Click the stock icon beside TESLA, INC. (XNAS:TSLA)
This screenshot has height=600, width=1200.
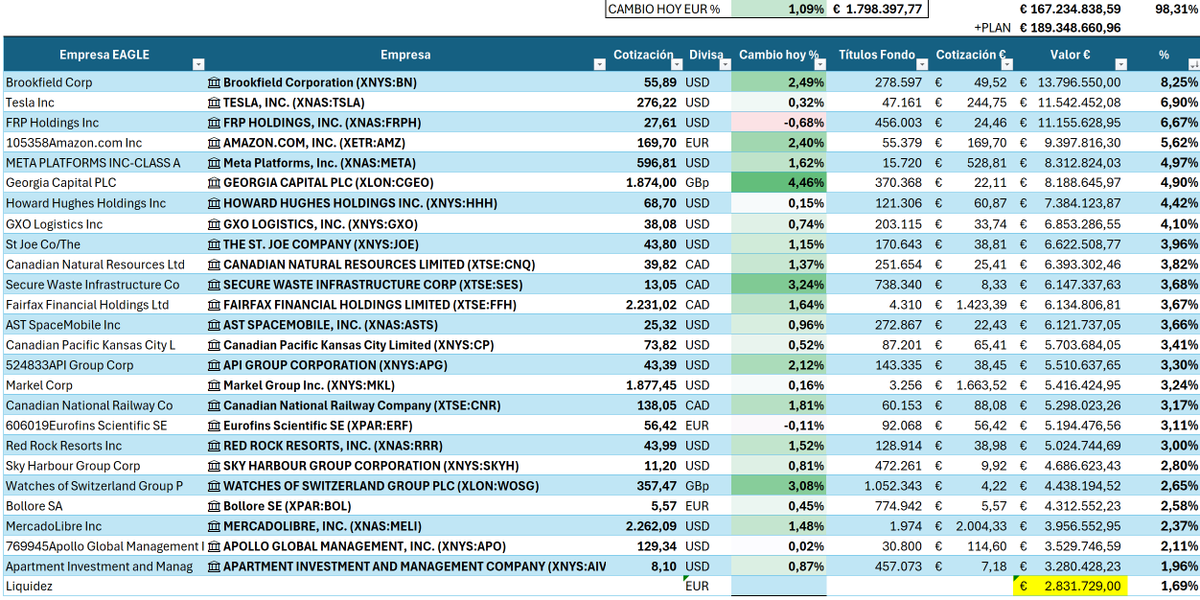click(214, 102)
